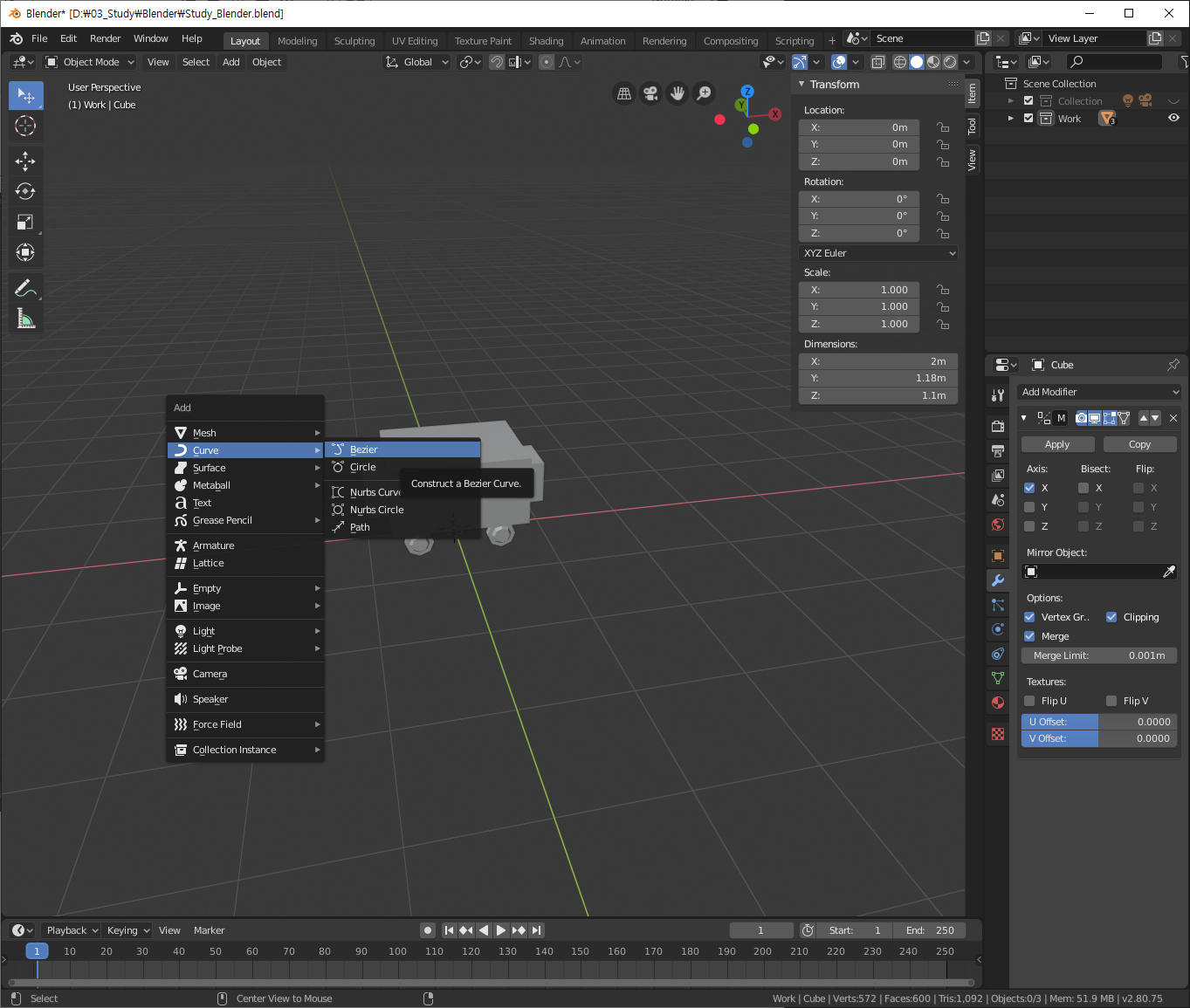
Task: Jump to the timeline start frame
Action: coord(449,930)
